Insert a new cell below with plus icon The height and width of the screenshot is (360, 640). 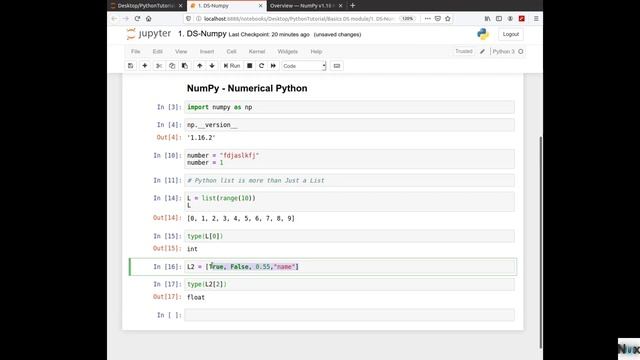pos(144,66)
